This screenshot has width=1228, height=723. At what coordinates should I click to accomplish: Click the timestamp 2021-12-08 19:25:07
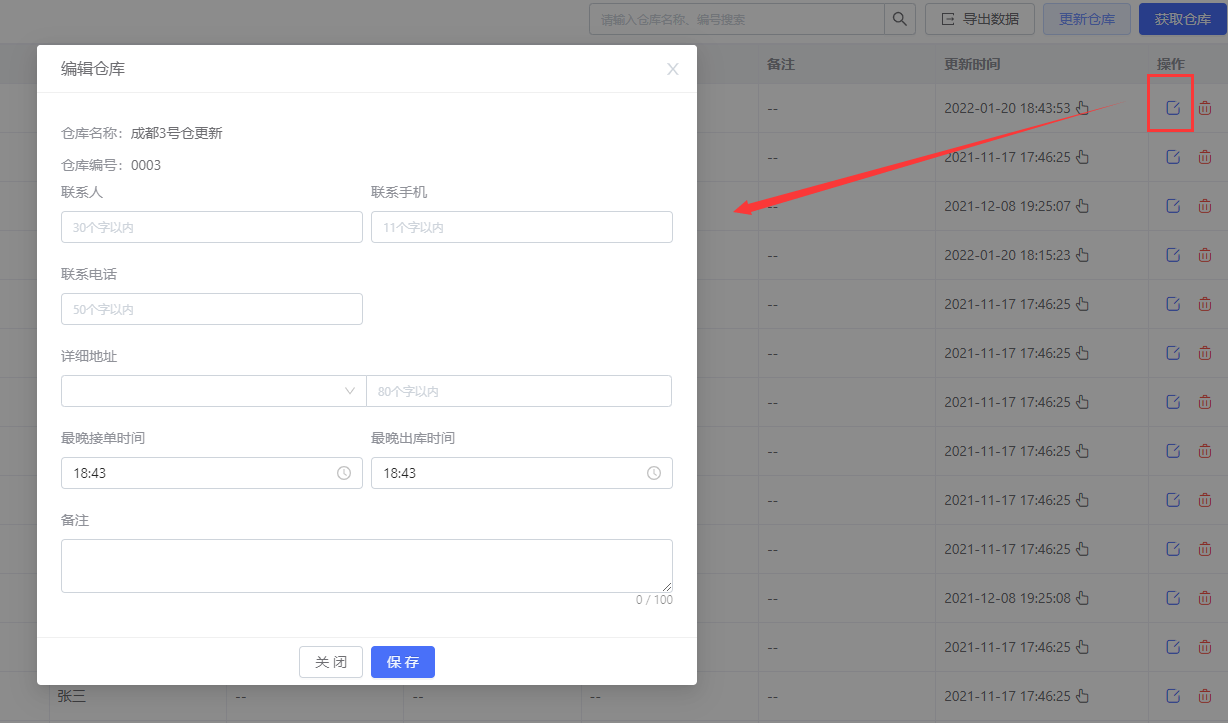pyautogui.click(x=1007, y=206)
